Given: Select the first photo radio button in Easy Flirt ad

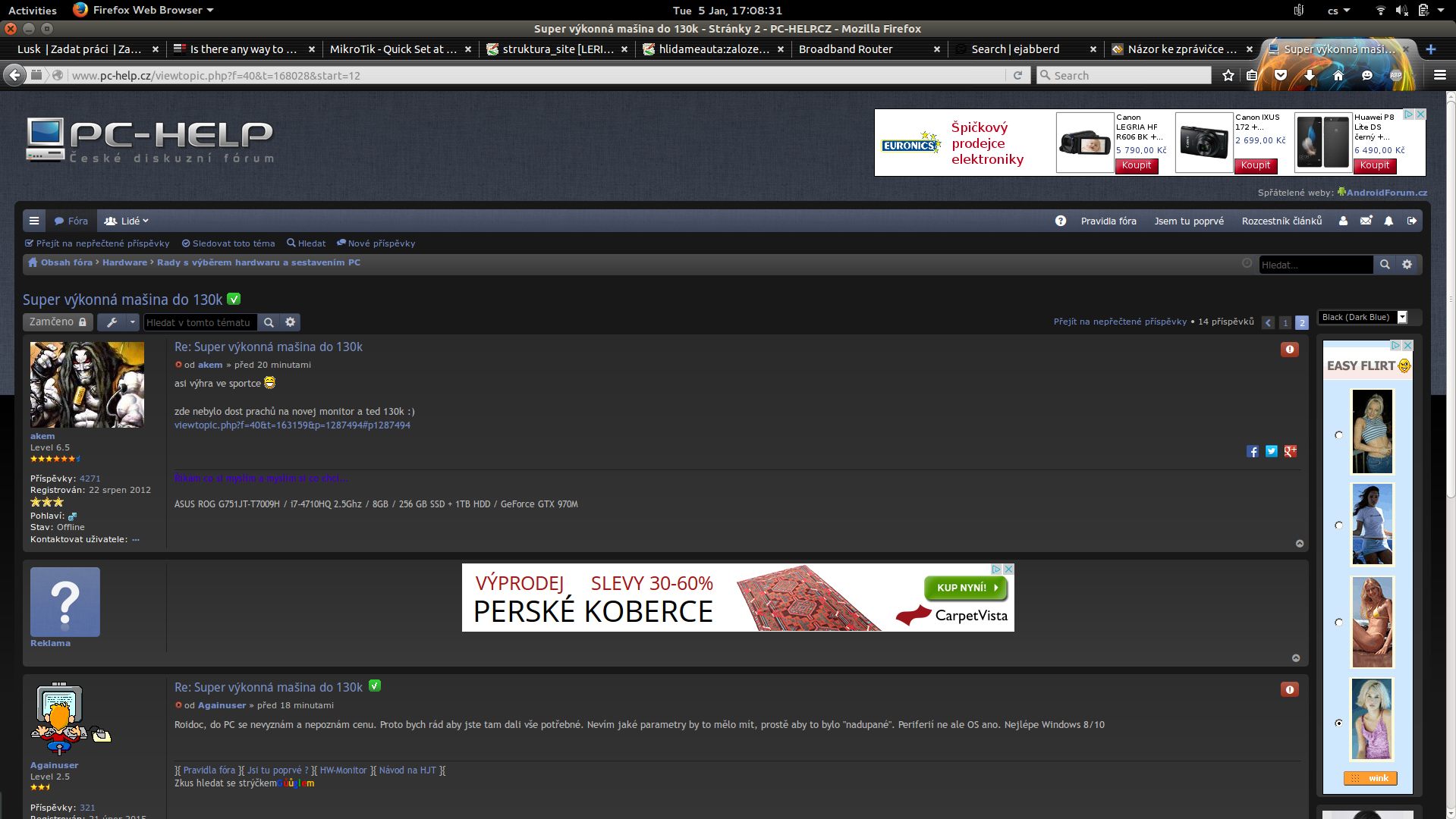Looking at the screenshot, I should click(1338, 435).
